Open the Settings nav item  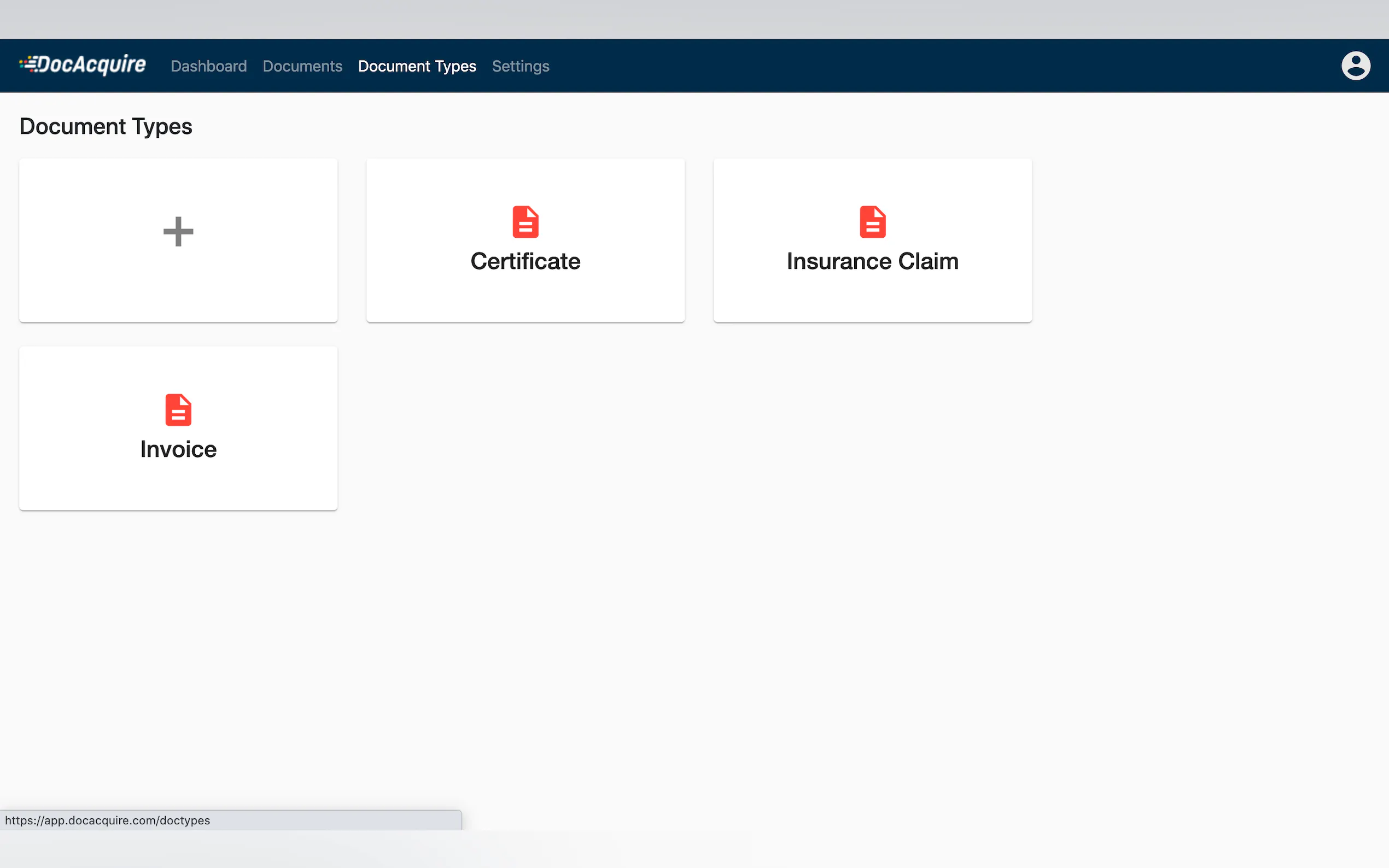pyautogui.click(x=520, y=66)
